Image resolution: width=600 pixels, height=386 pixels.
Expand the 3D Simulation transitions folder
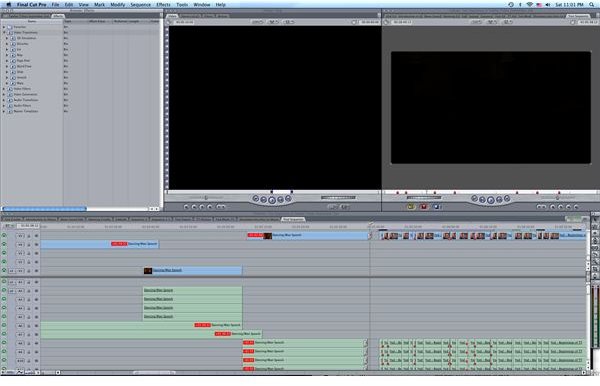point(7,38)
